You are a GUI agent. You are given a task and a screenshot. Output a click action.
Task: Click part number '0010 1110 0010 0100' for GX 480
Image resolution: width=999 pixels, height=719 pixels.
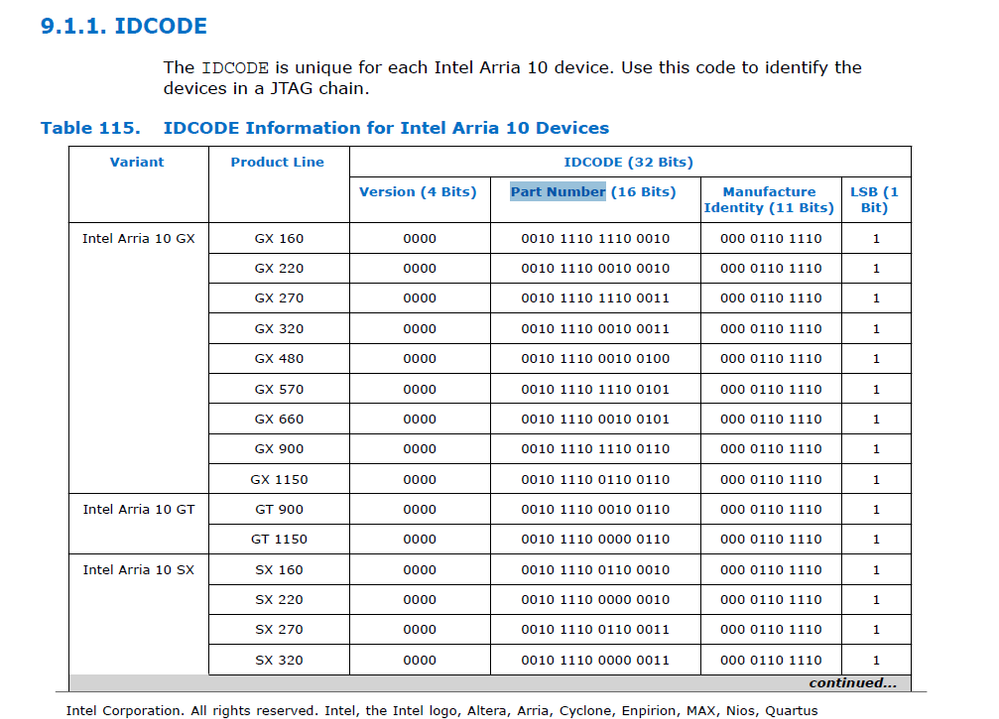click(x=595, y=359)
